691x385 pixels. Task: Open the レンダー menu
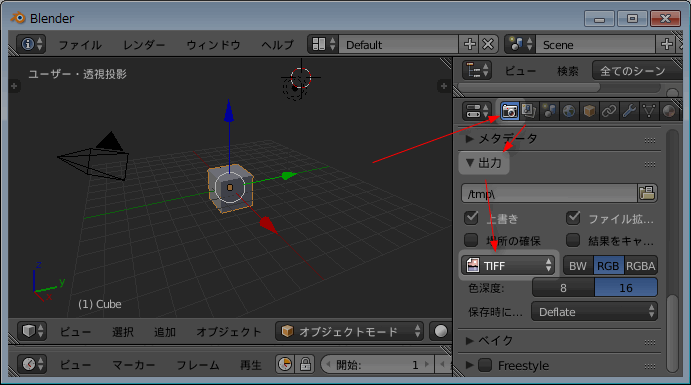tap(144, 45)
